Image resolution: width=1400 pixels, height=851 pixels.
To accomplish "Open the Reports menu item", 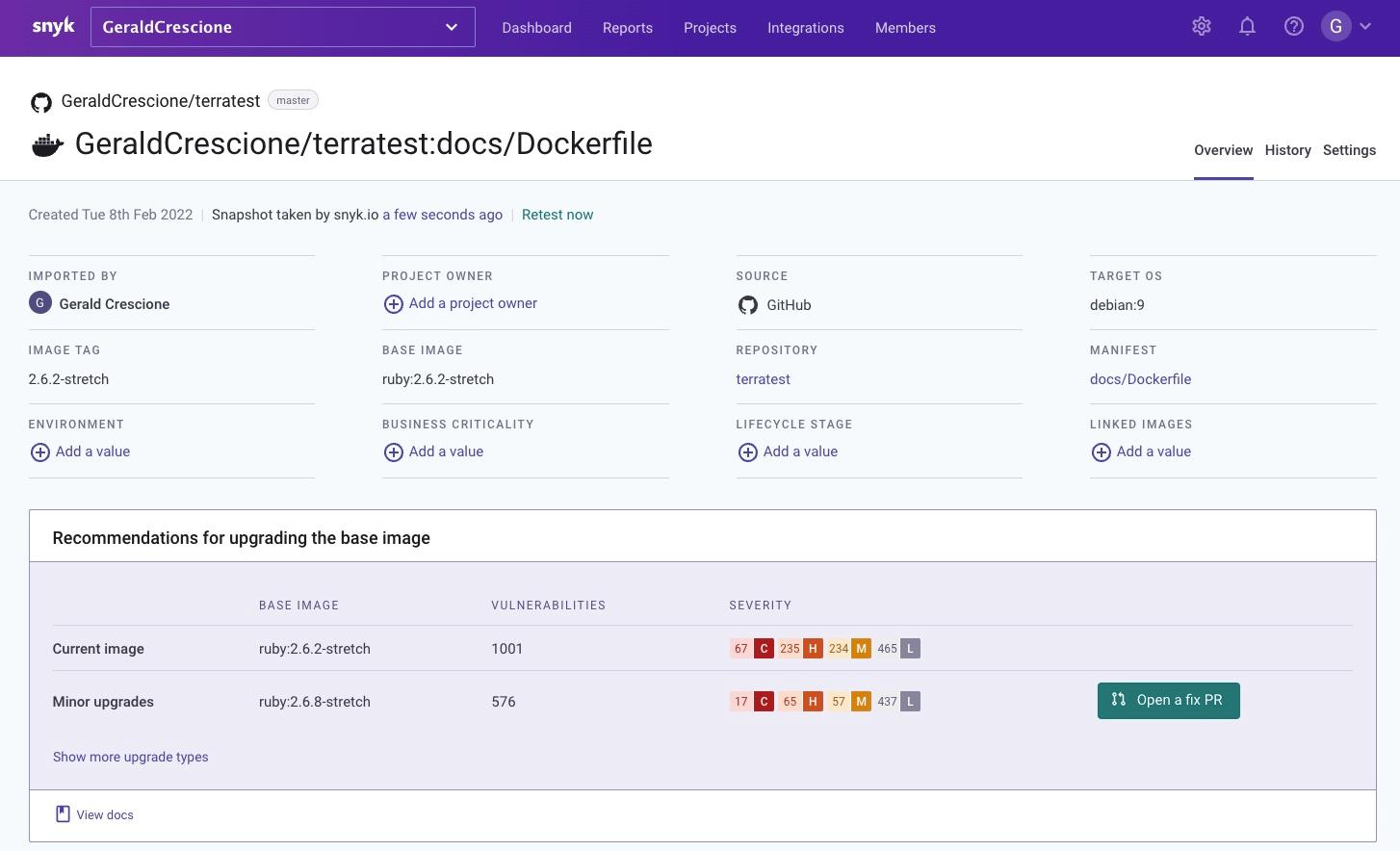I will click(628, 28).
